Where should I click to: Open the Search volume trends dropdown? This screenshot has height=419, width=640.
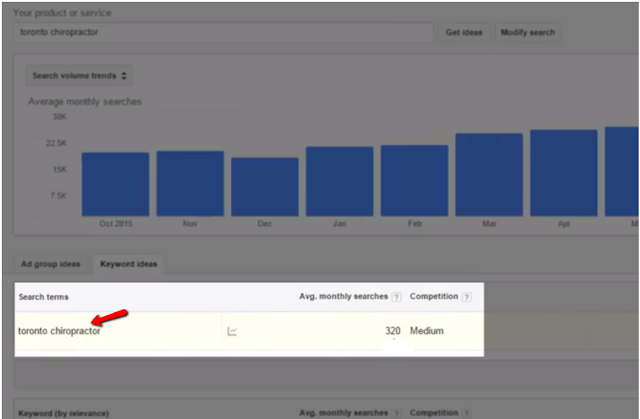(x=79, y=75)
